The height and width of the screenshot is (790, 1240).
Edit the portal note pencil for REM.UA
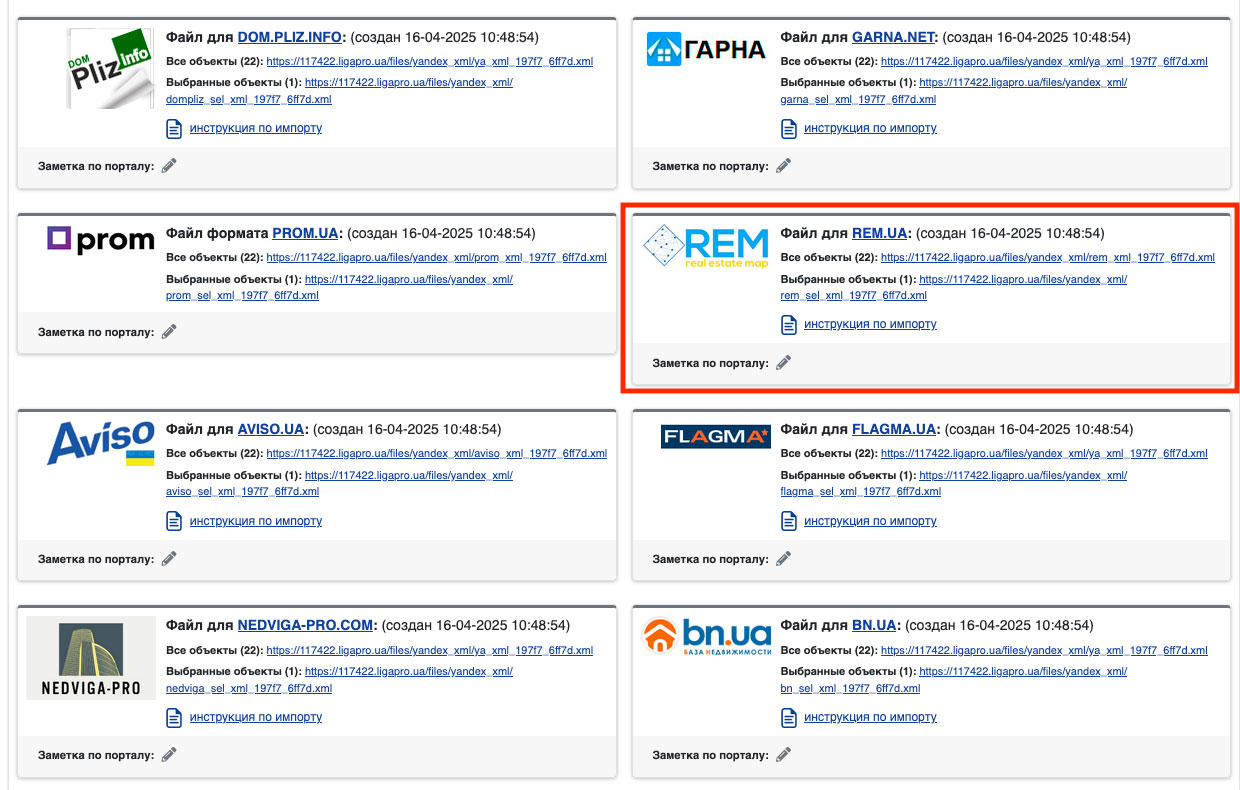(784, 363)
